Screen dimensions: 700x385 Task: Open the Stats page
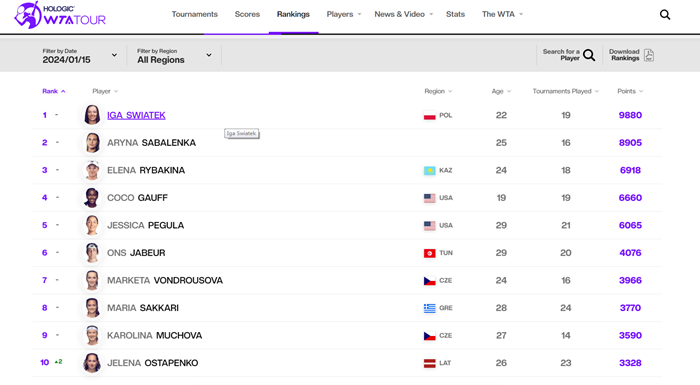coord(455,14)
